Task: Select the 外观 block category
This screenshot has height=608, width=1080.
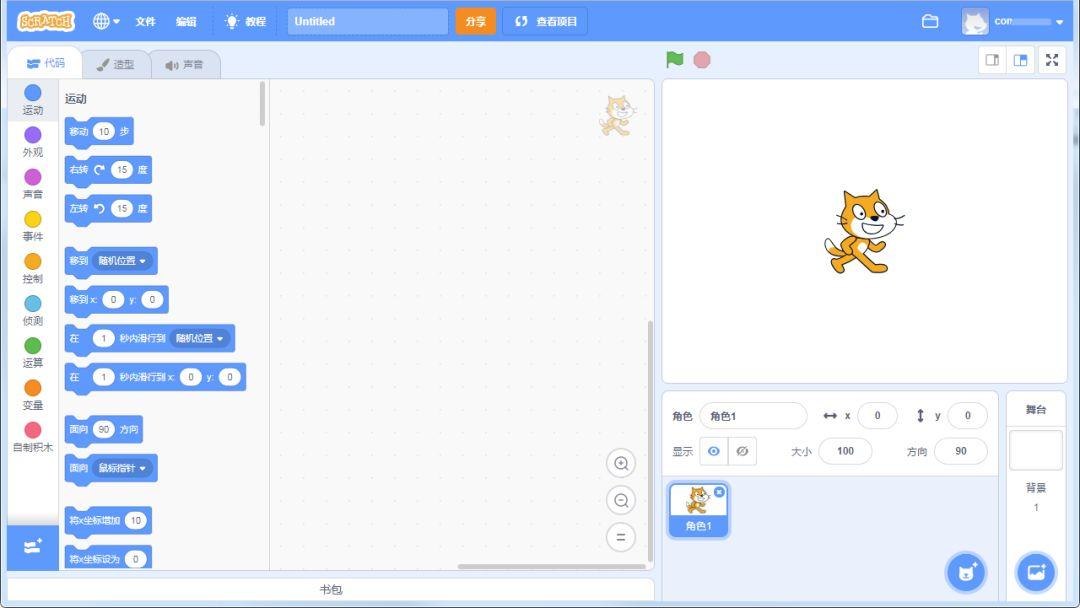Action: coord(32,142)
